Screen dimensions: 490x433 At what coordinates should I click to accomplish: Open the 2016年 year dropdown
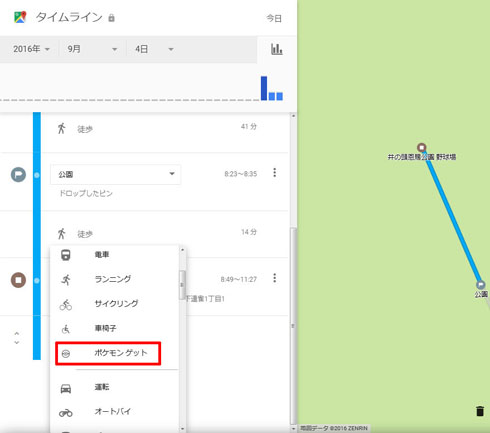click(x=31, y=49)
